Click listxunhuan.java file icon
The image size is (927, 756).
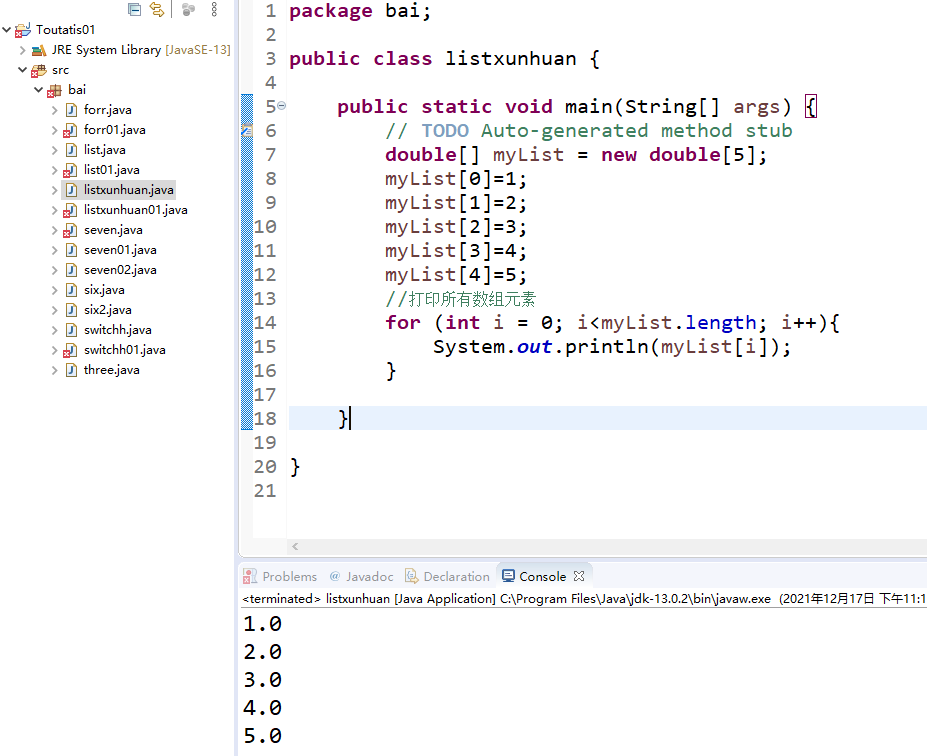71,190
